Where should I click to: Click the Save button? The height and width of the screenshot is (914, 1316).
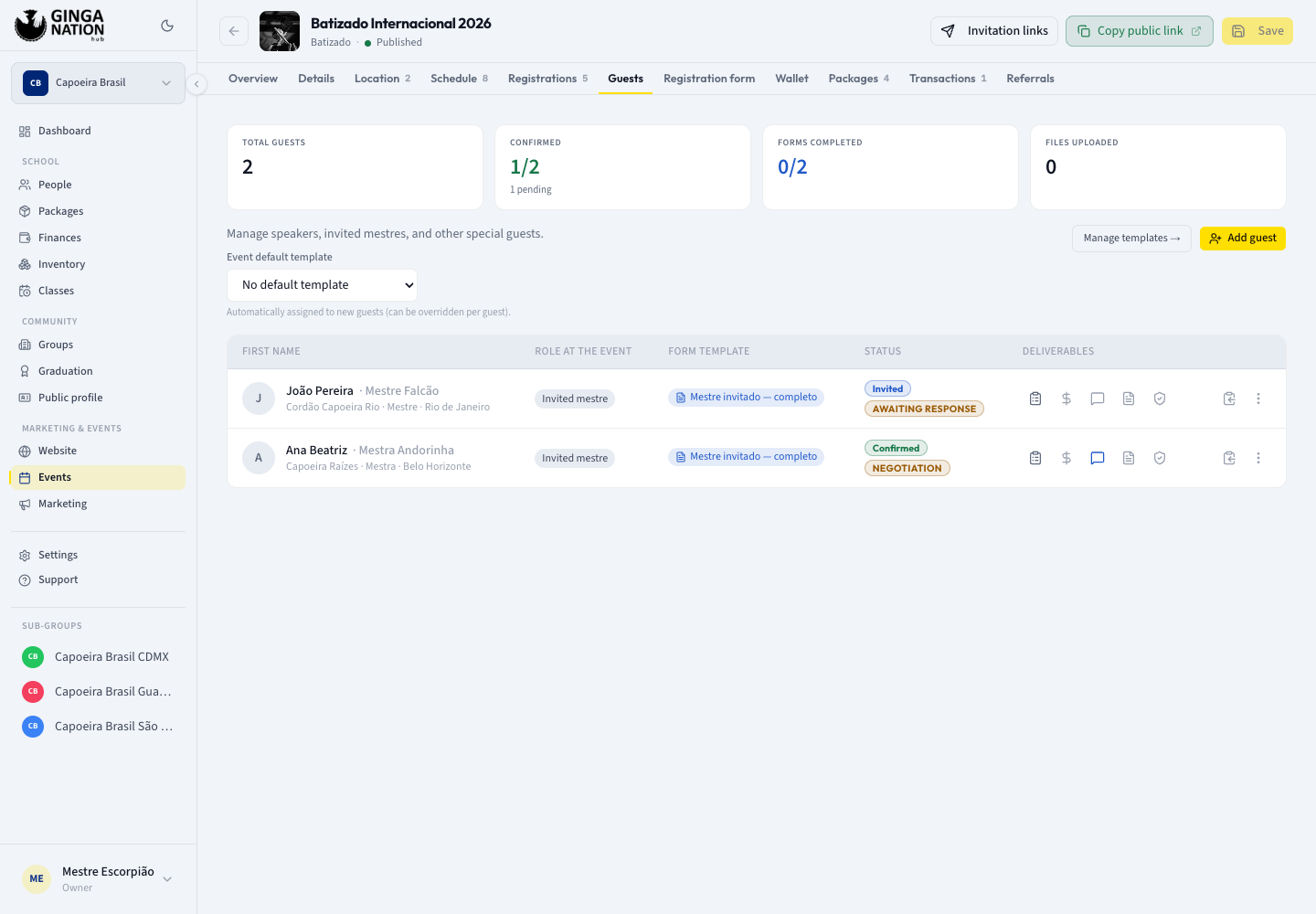pos(1258,31)
